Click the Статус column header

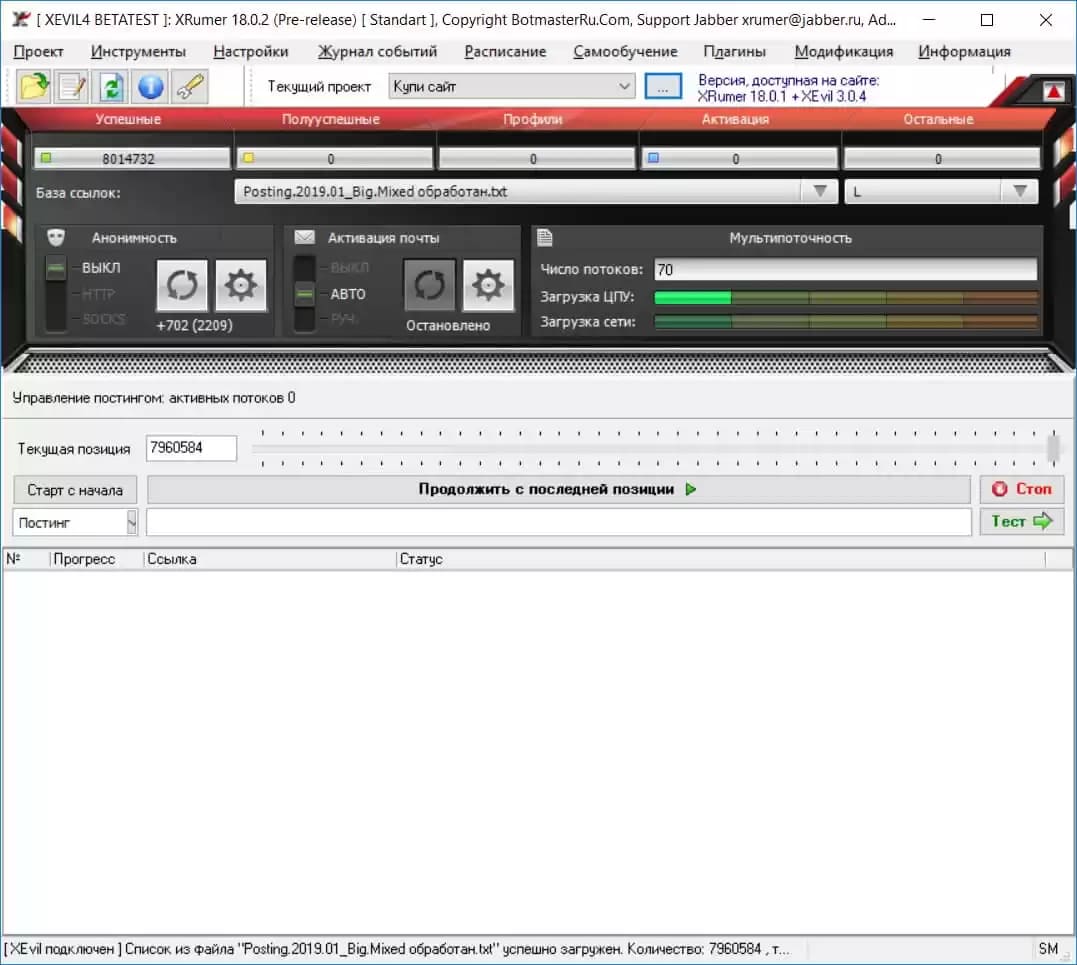(x=721, y=559)
